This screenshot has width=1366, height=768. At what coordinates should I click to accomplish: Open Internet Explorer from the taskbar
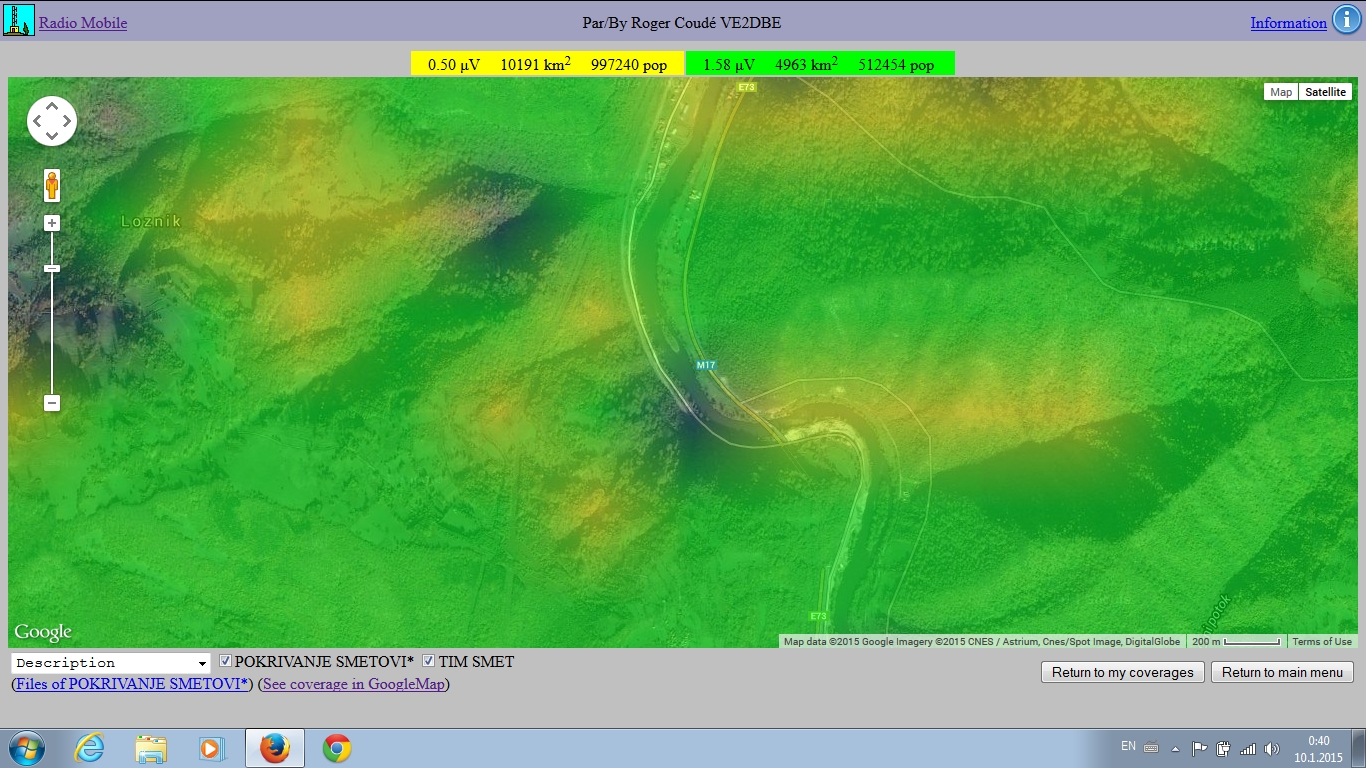pyautogui.click(x=90, y=748)
